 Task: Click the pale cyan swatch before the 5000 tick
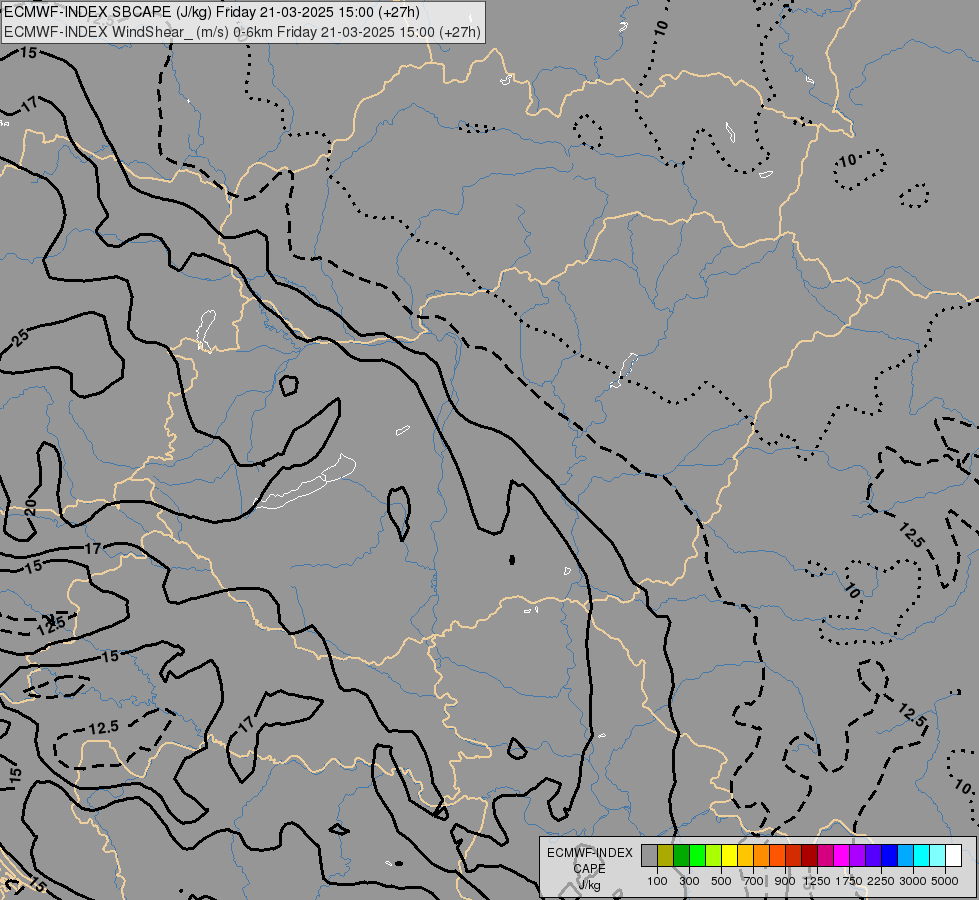tap(938, 855)
